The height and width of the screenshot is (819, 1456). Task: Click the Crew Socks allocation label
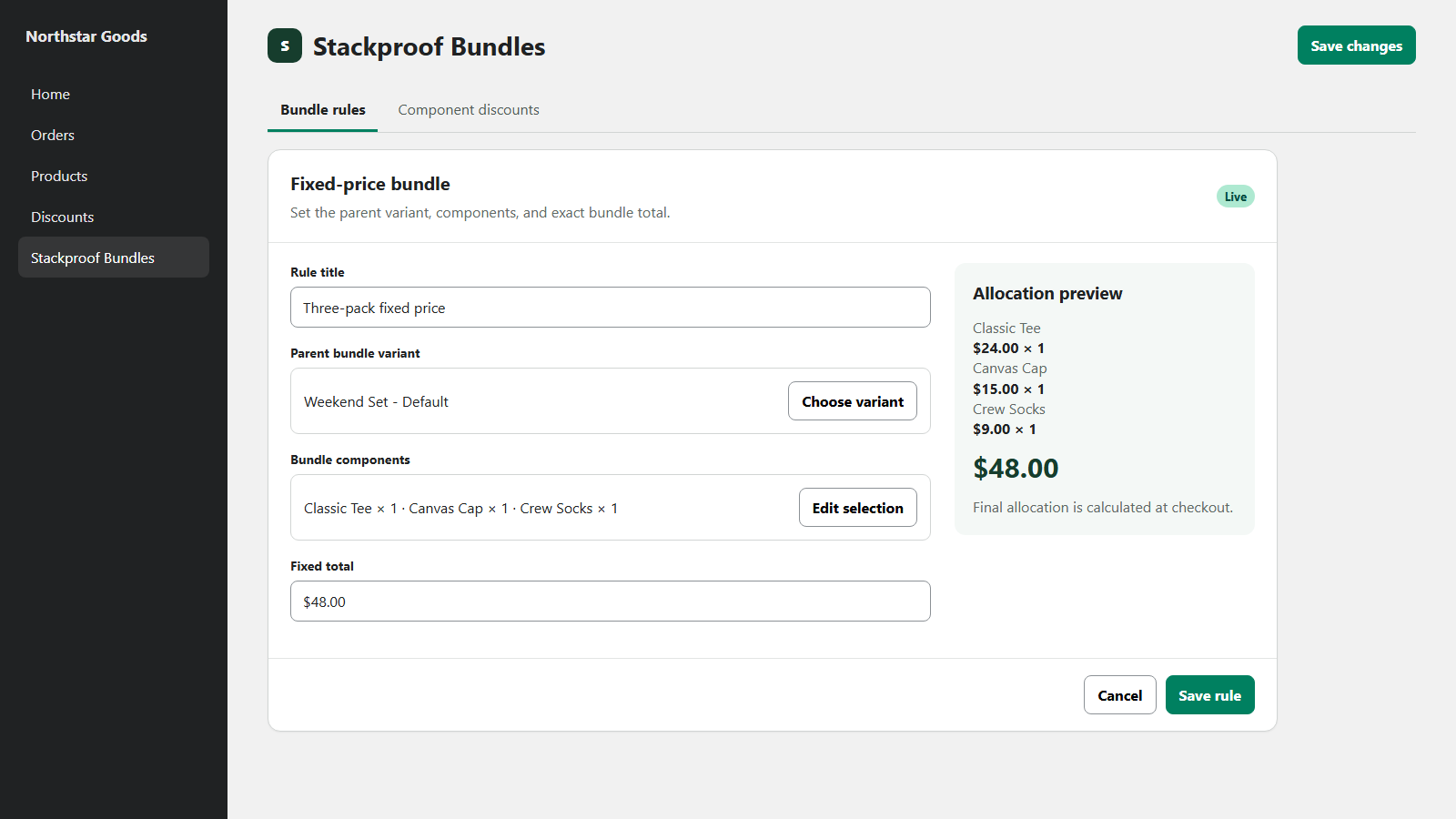[1009, 409]
